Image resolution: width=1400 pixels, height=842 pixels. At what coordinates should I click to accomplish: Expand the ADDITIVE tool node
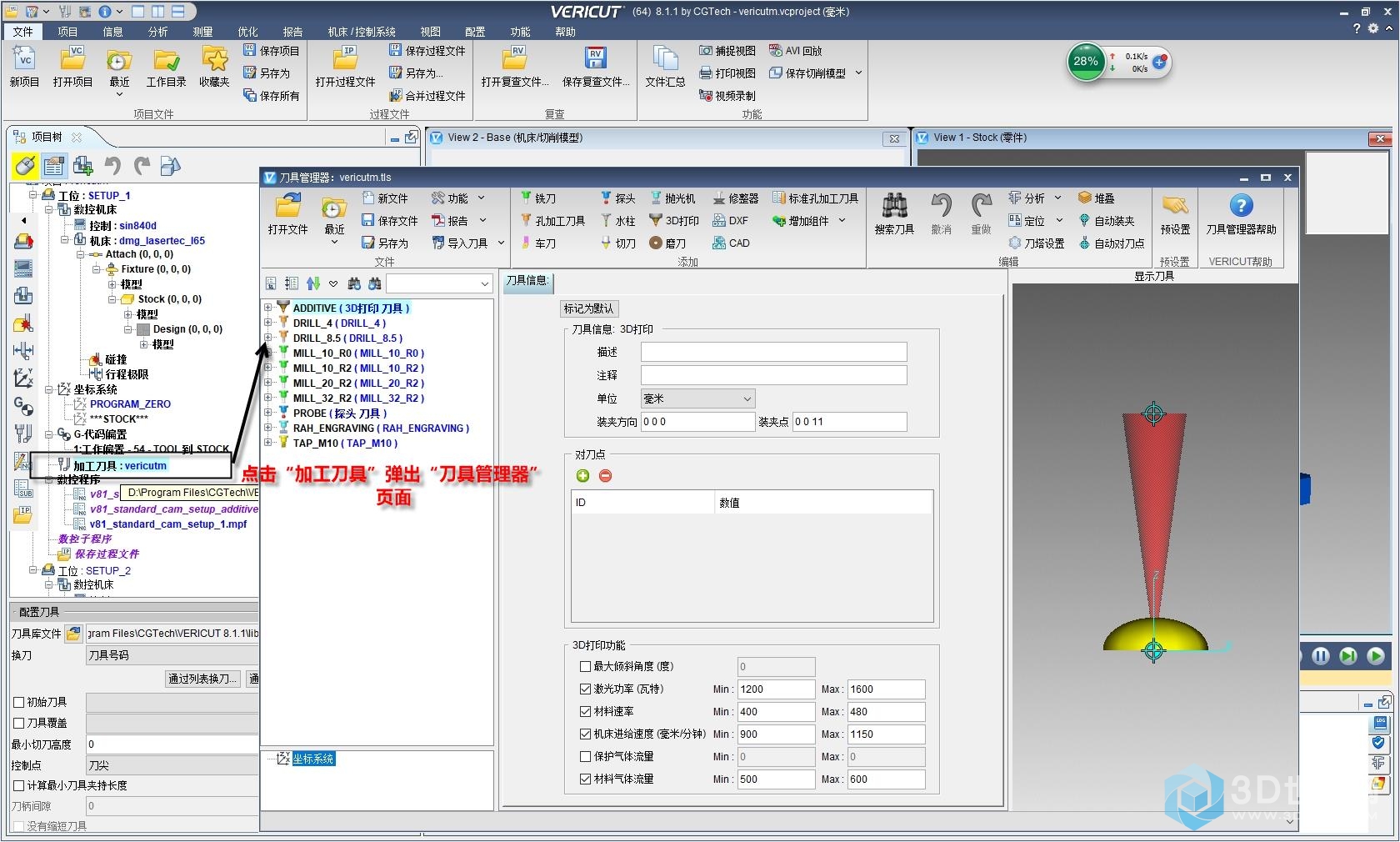point(268,308)
